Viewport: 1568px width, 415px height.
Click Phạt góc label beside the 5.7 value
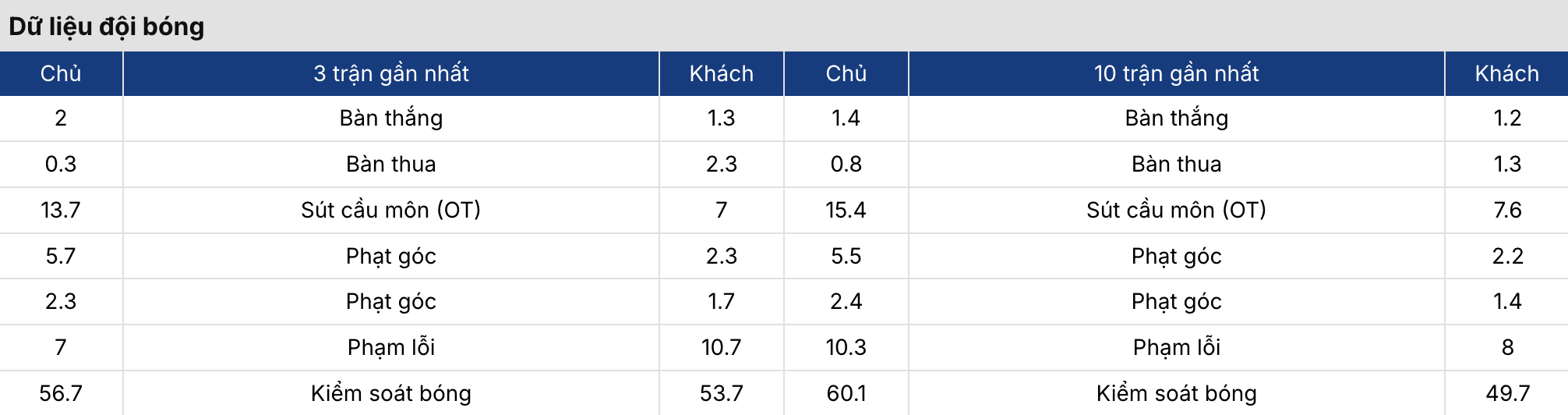tap(391, 256)
